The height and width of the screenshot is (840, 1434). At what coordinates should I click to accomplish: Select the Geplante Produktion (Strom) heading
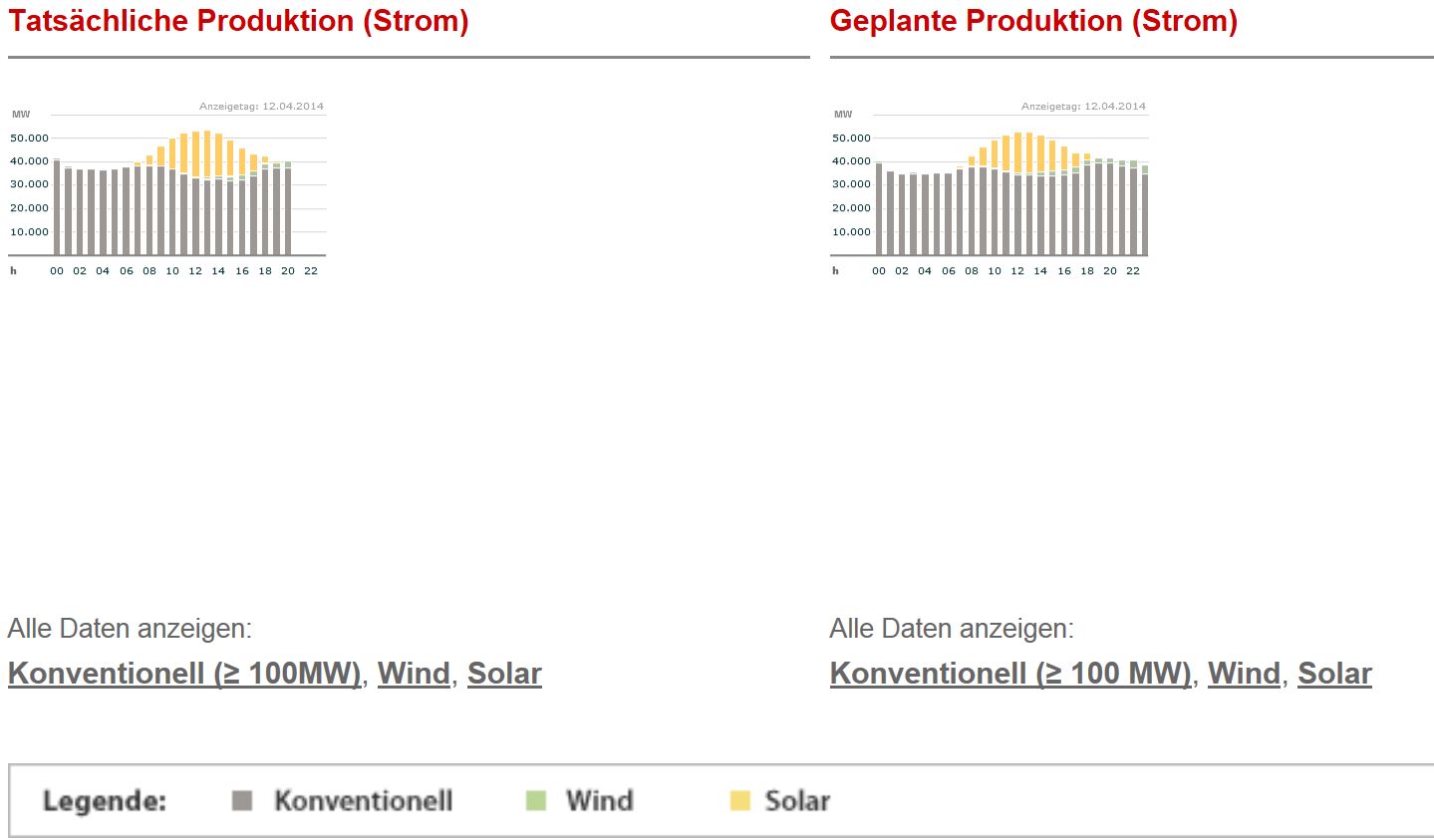coord(1033,21)
